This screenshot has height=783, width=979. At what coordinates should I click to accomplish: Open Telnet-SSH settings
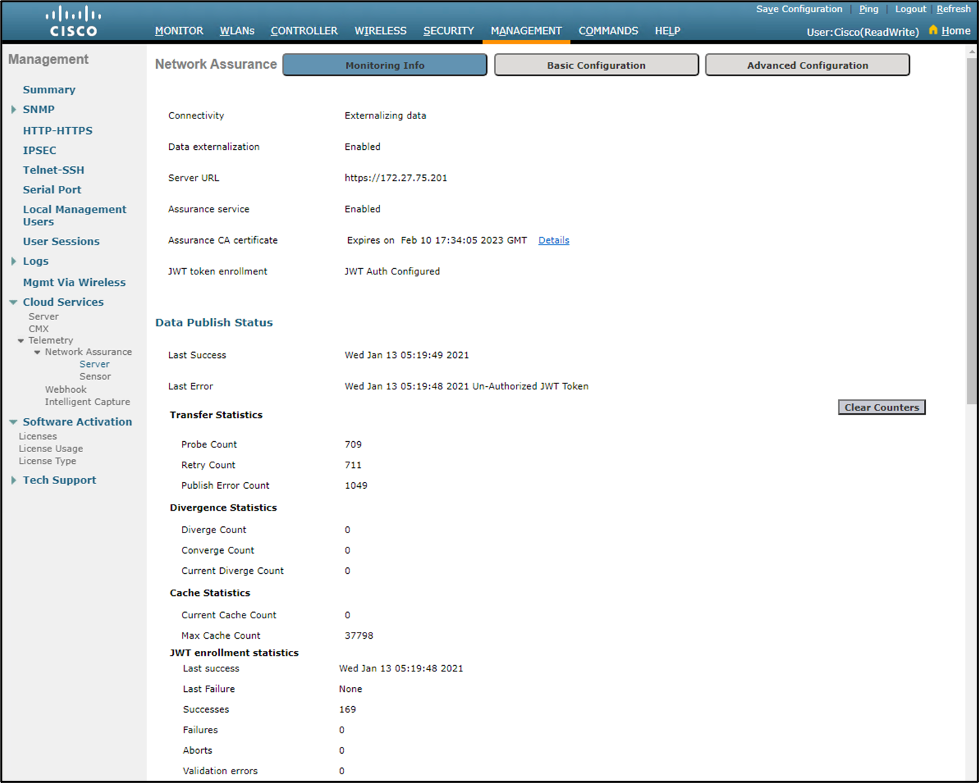[x=53, y=169]
